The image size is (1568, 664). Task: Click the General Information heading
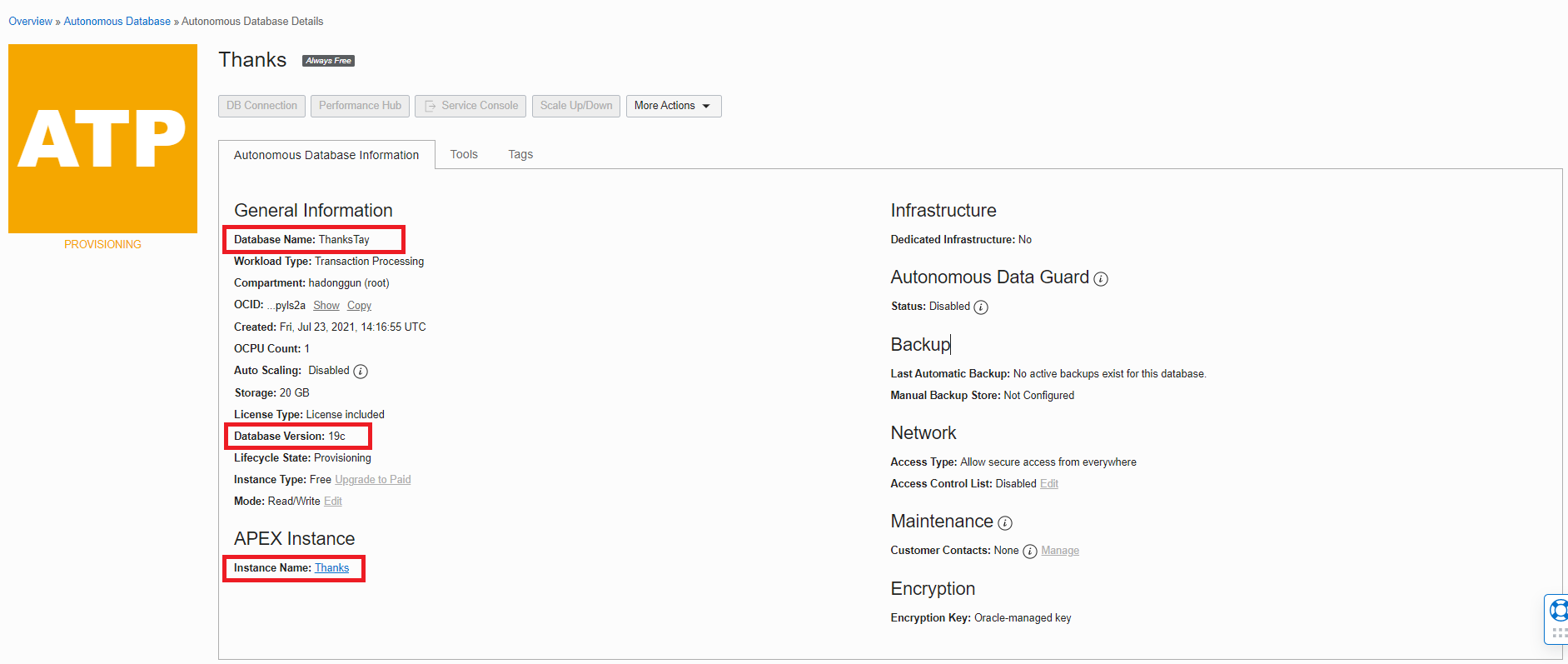(313, 211)
